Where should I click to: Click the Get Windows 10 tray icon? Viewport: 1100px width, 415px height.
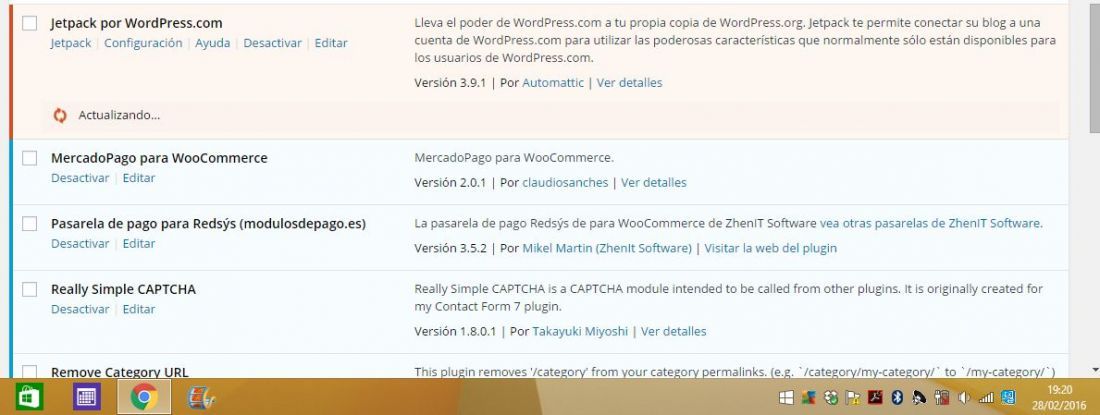point(786,397)
